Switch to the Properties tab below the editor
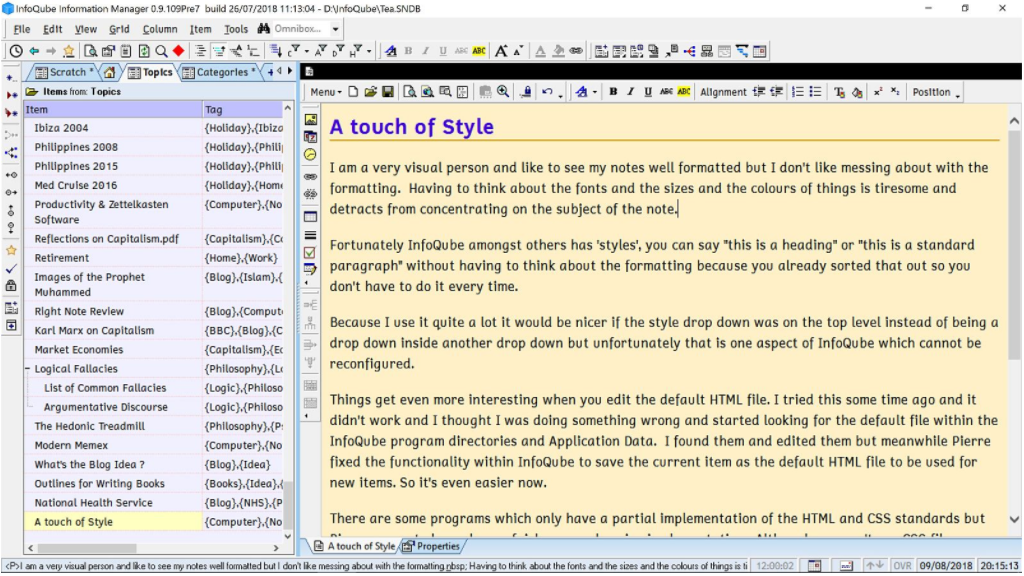 431,547
